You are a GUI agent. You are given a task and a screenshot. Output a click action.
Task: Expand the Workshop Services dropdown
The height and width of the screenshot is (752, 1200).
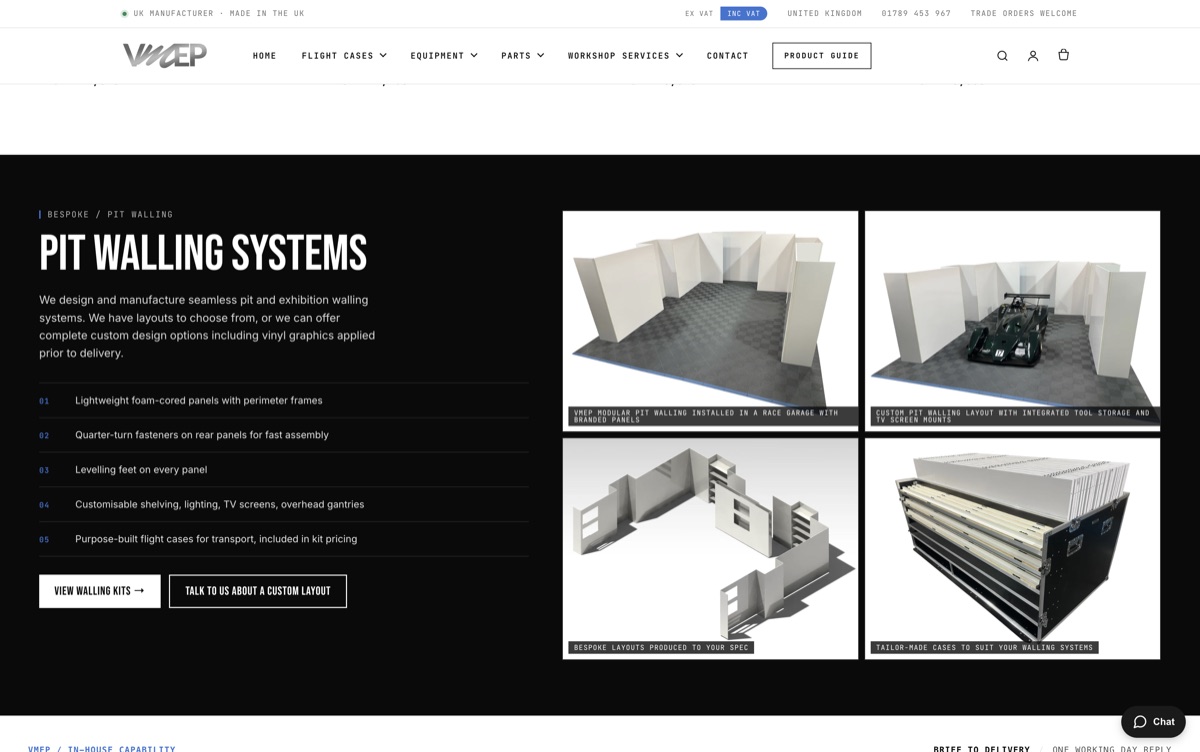point(626,56)
